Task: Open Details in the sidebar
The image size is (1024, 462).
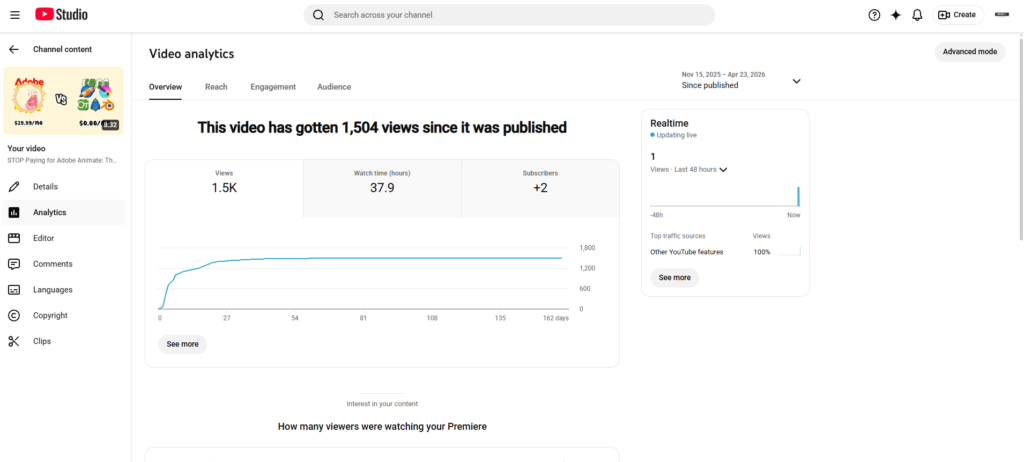Action: [45, 187]
